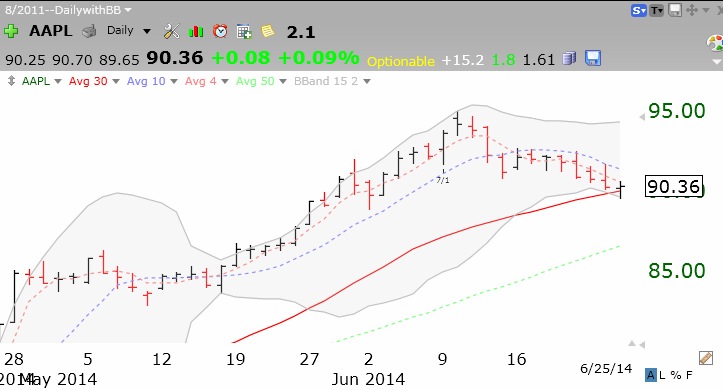Click the 16 date tick on time axis
Image resolution: width=723 pixels, height=390 pixels.
pyautogui.click(x=516, y=359)
